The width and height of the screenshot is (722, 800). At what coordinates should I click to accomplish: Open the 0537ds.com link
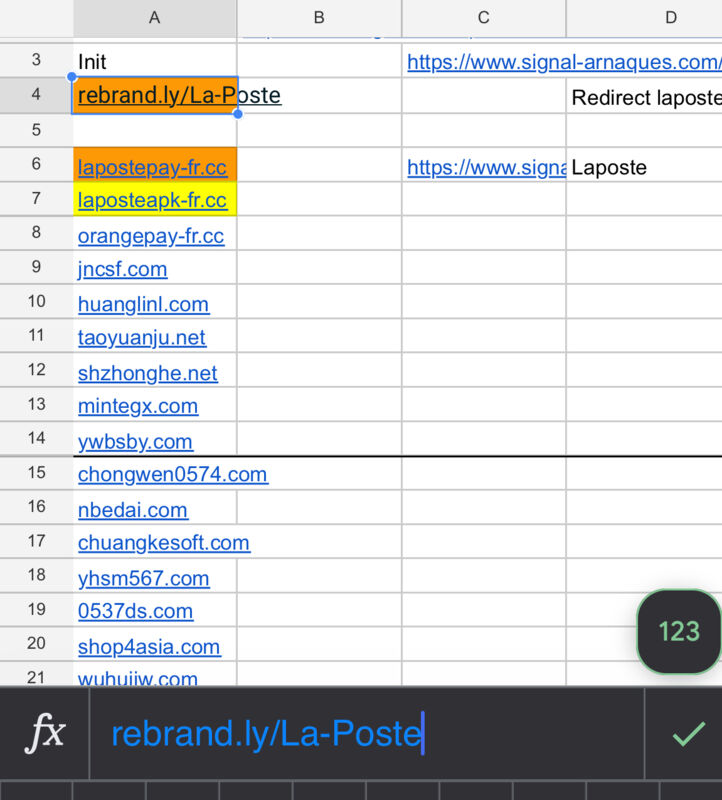click(x=135, y=611)
